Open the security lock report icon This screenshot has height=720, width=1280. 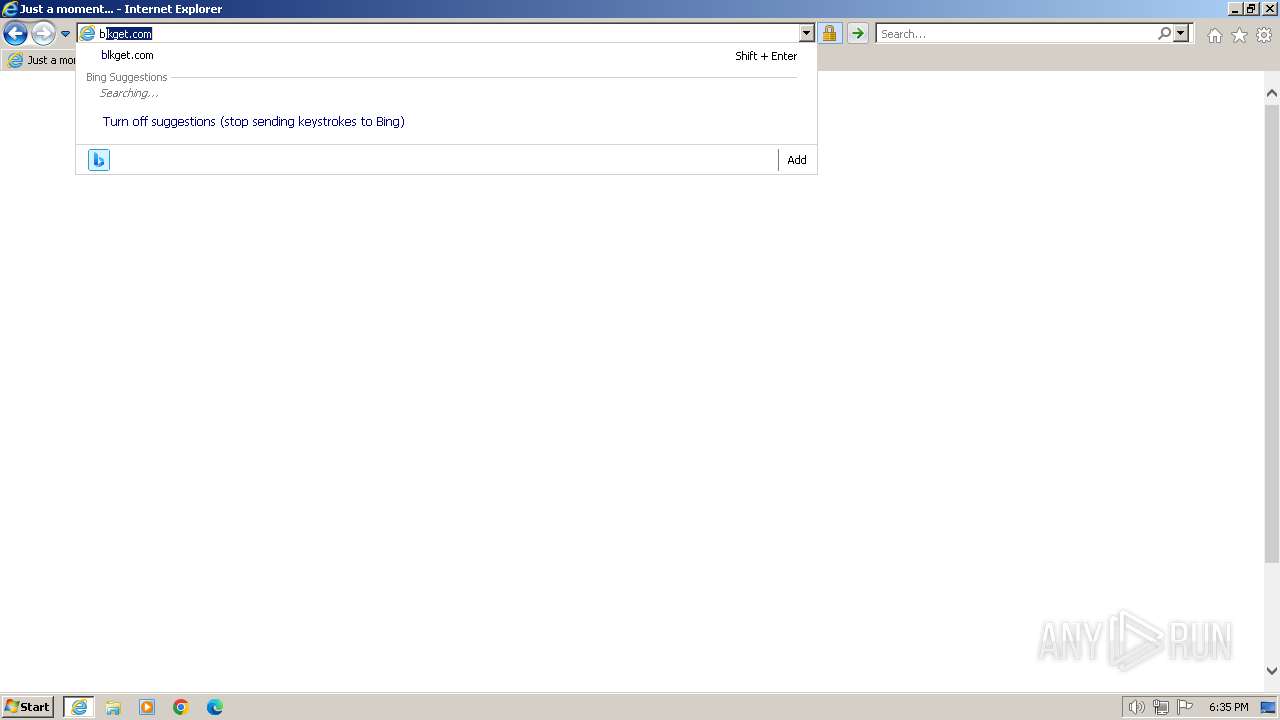829,34
